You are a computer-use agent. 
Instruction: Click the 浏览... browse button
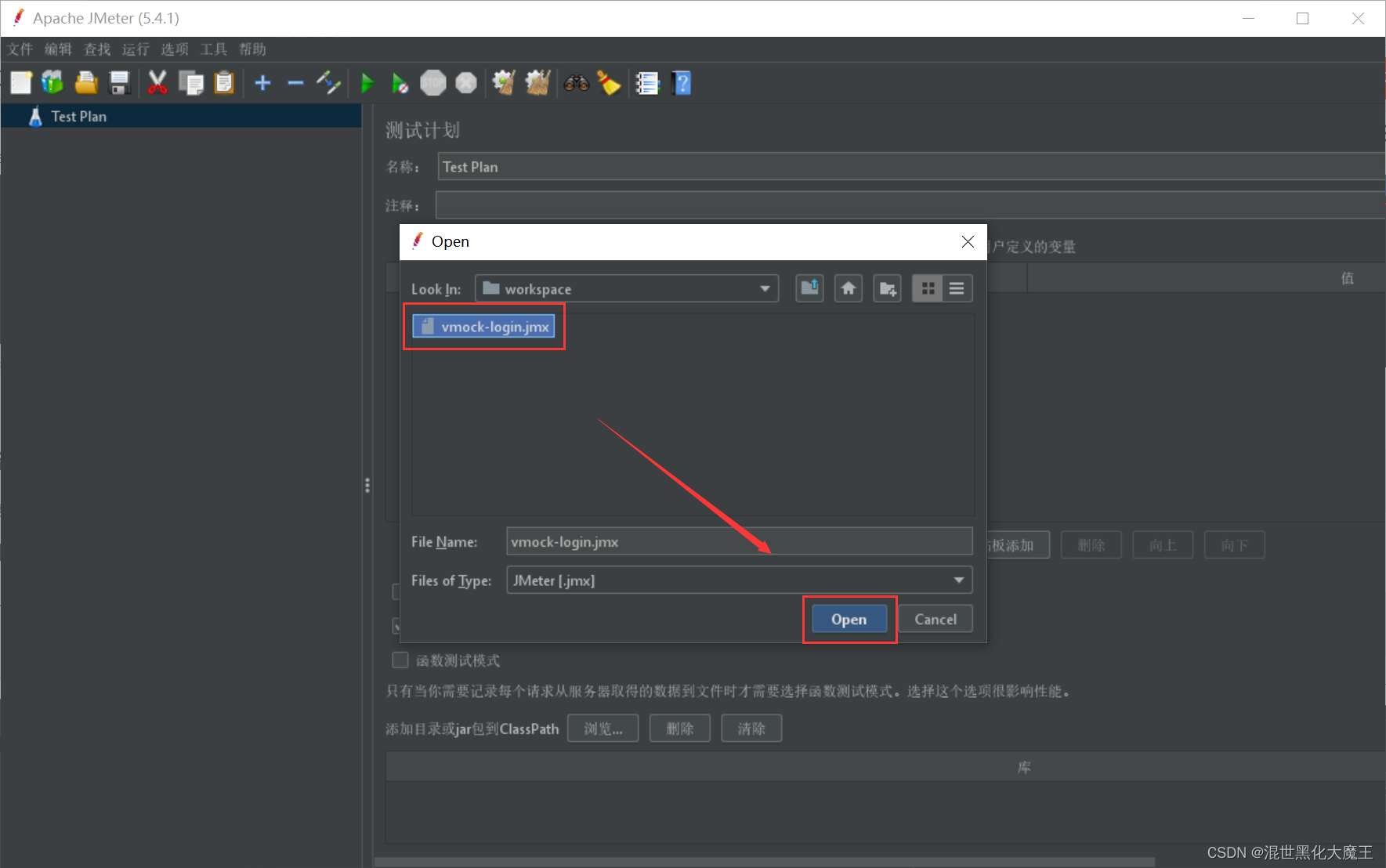pos(603,729)
